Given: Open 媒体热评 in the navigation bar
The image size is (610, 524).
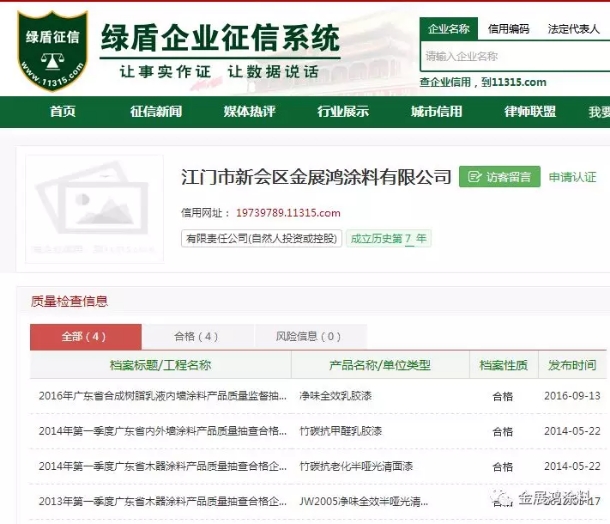Looking at the screenshot, I should click(x=249, y=112).
